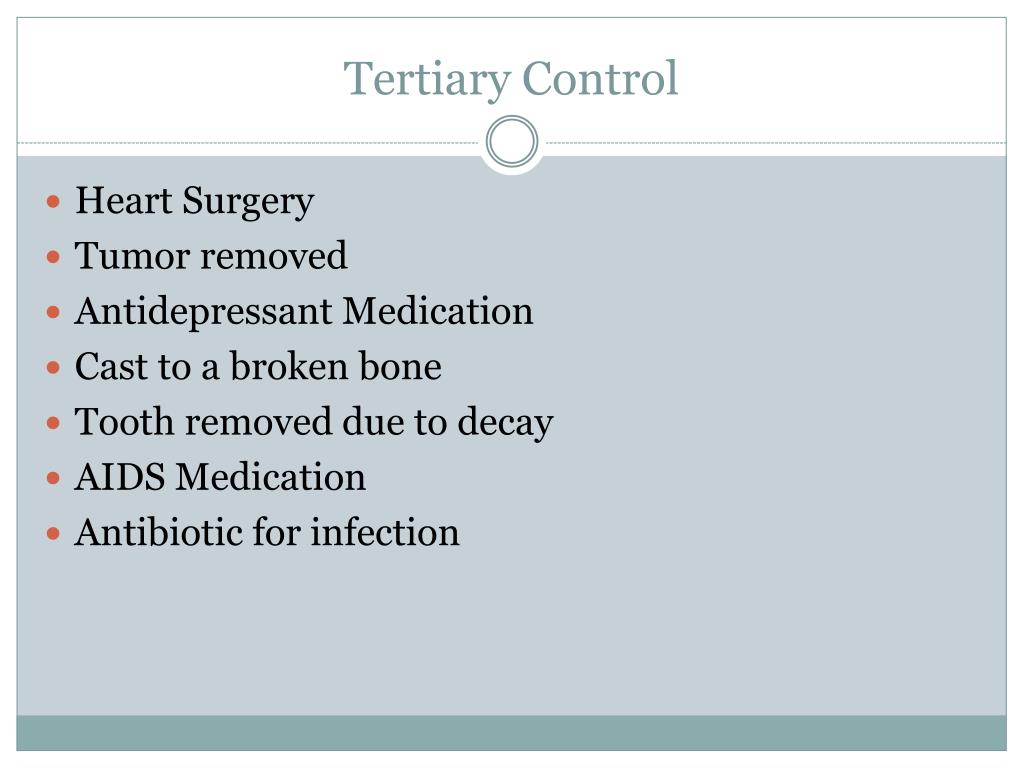
Task: Click the circle ornament below the title
Action: [x=512, y=141]
